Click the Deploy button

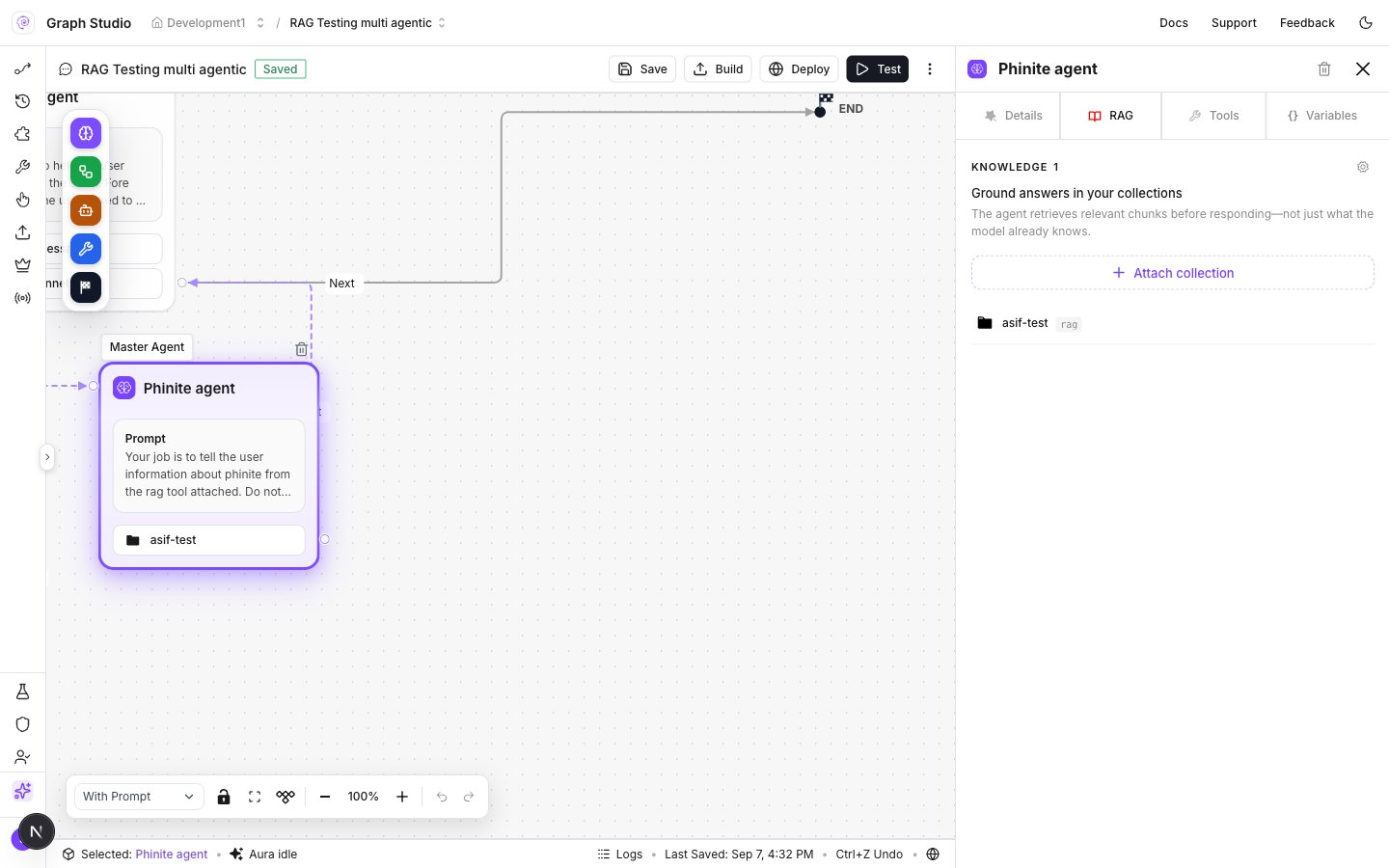[800, 69]
